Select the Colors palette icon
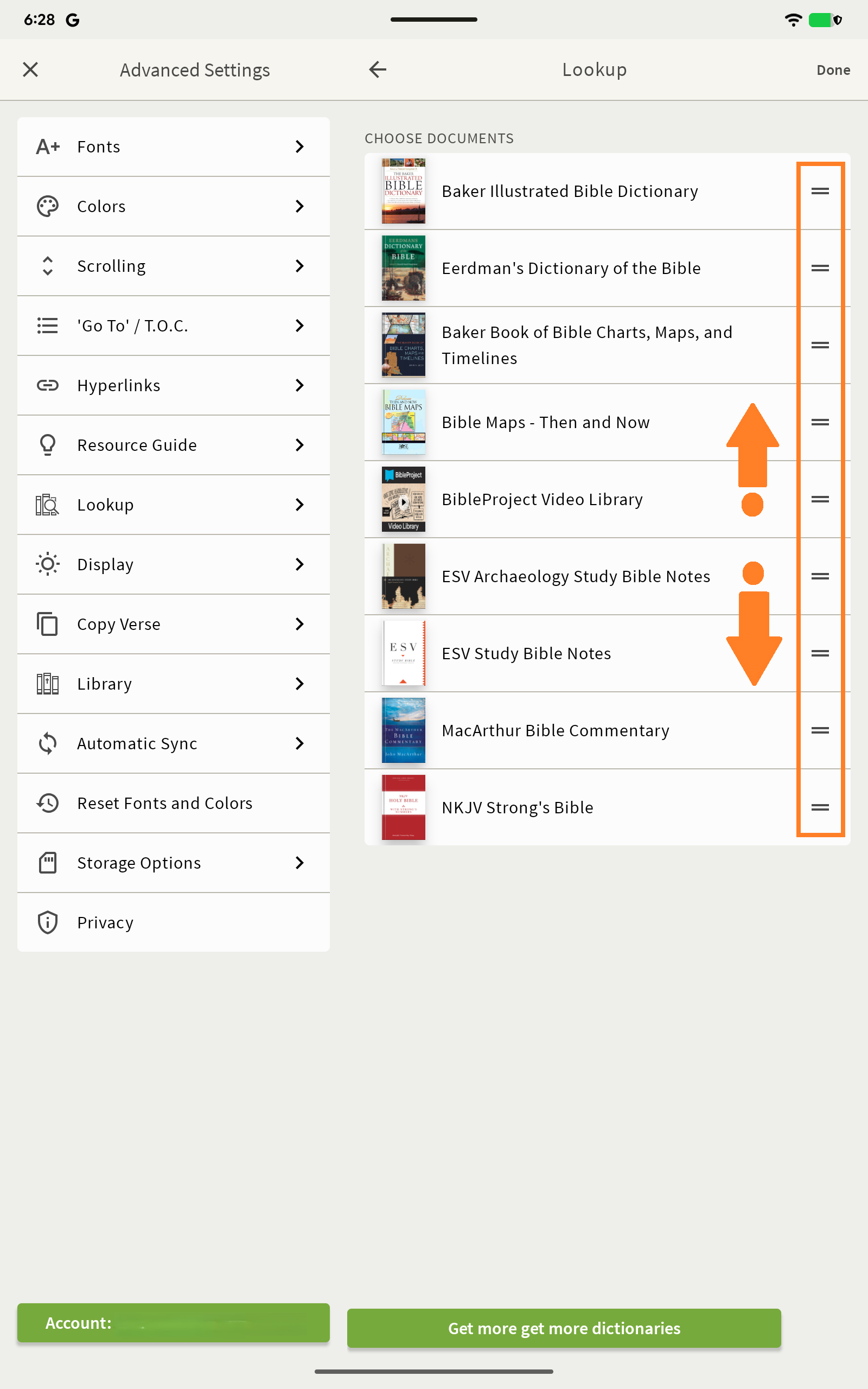This screenshot has width=868, height=1389. pos(48,207)
